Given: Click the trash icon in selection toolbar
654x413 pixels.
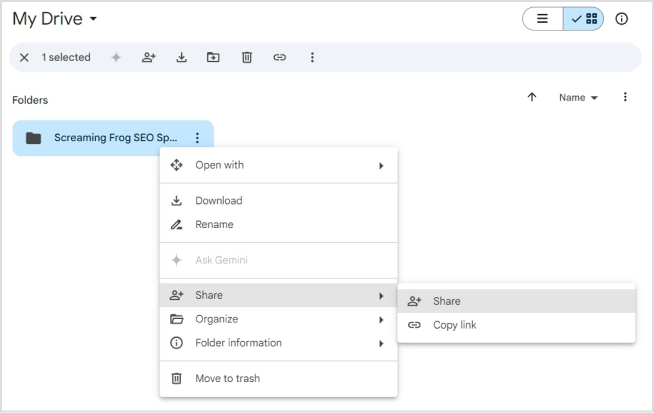Looking at the screenshot, I should [247, 58].
